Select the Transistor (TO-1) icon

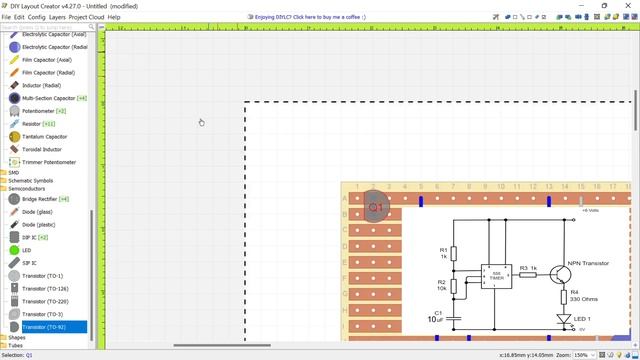click(14, 276)
